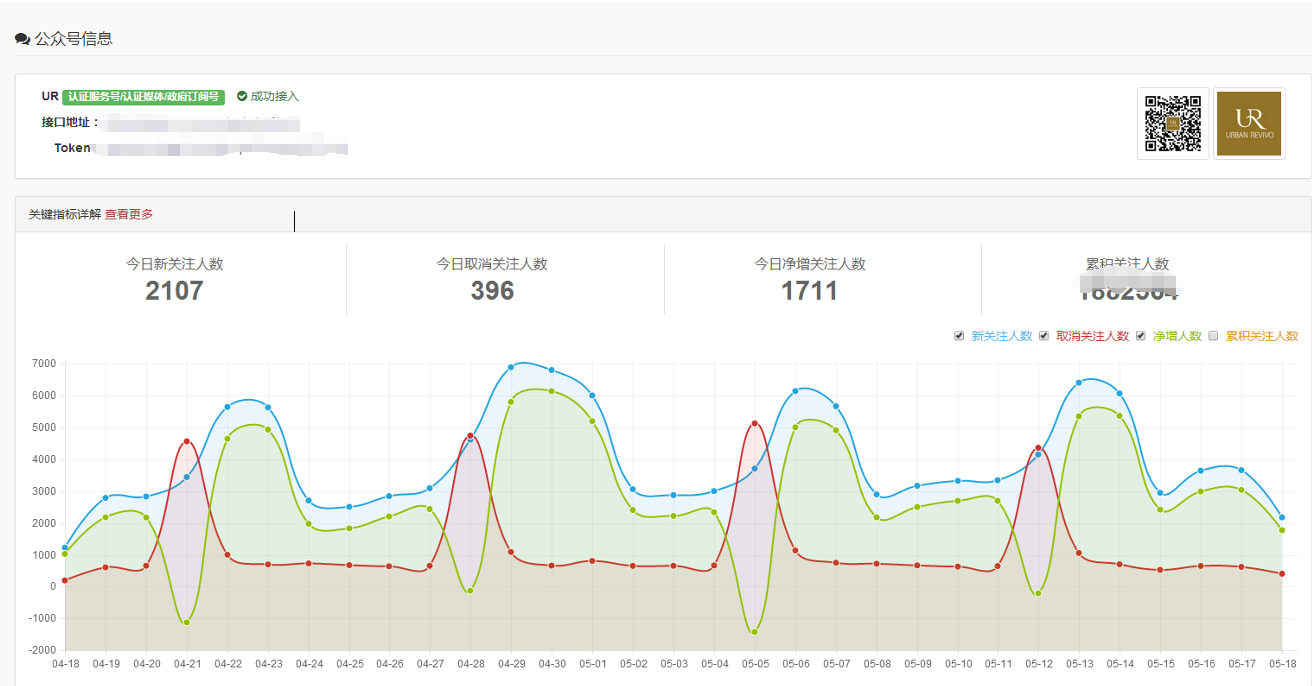Toggle the 取消关注人数 checkbox
This screenshot has width=1312, height=686.
point(1044,336)
